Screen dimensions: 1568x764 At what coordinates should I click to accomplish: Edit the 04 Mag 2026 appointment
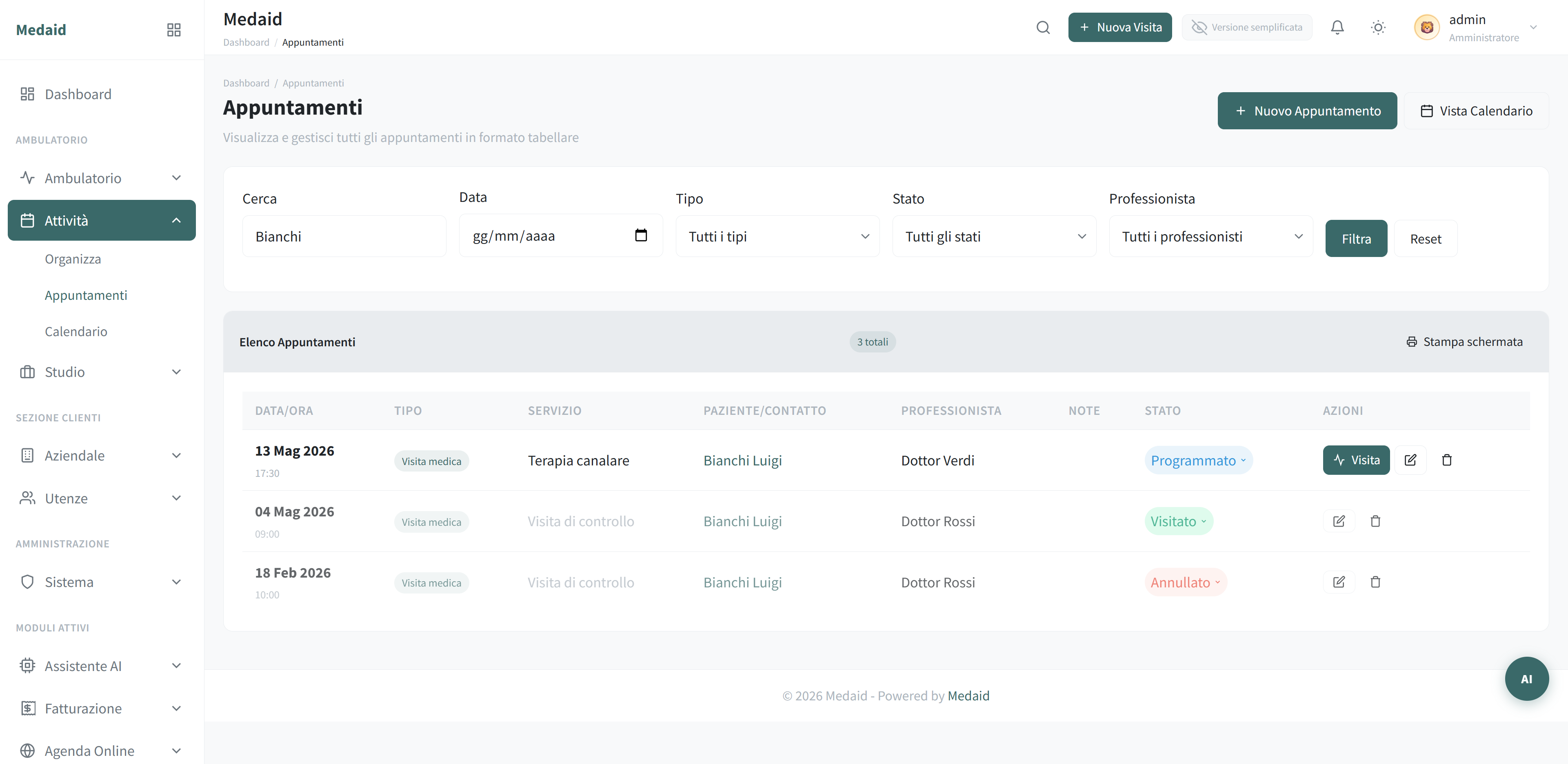pos(1339,521)
